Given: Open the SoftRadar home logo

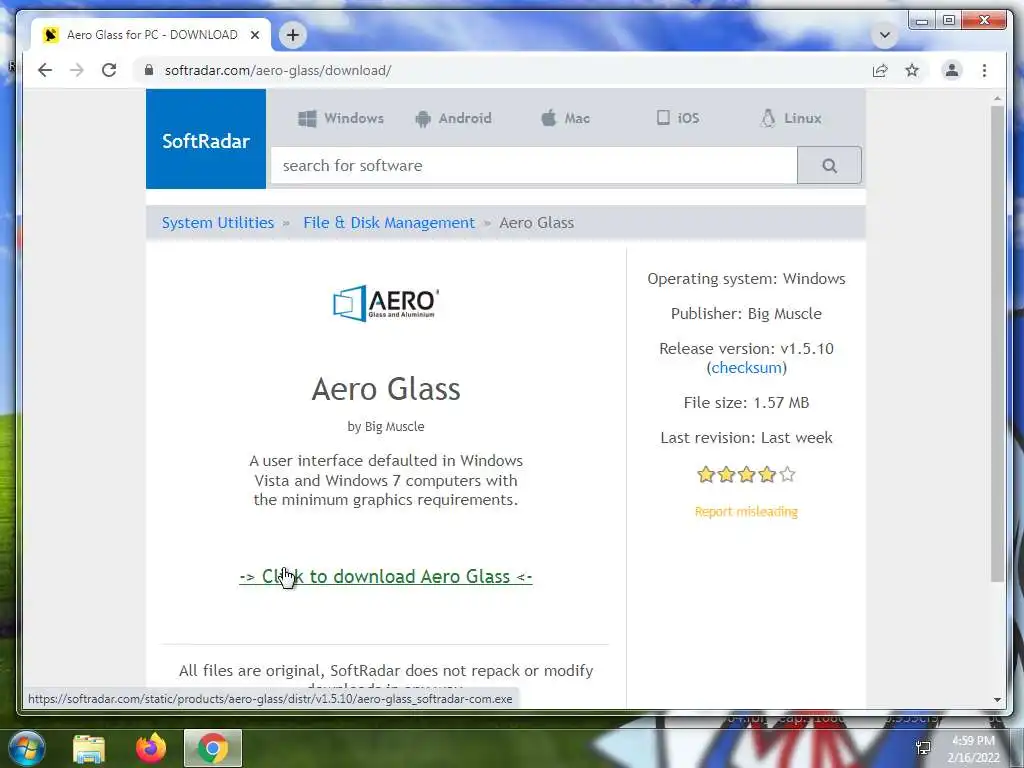Looking at the screenshot, I should click(206, 139).
